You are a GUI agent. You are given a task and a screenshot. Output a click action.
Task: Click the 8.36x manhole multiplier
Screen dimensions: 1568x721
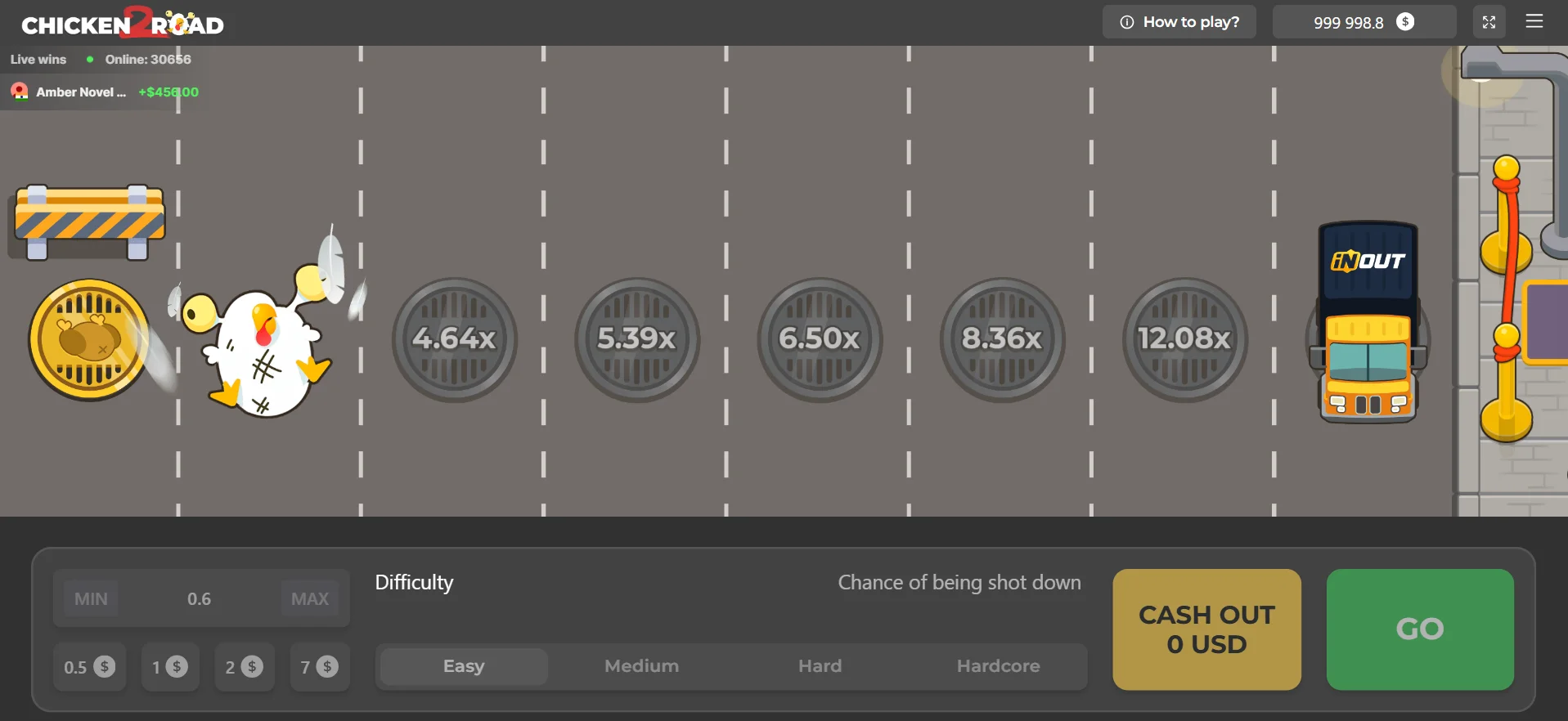coord(1002,339)
